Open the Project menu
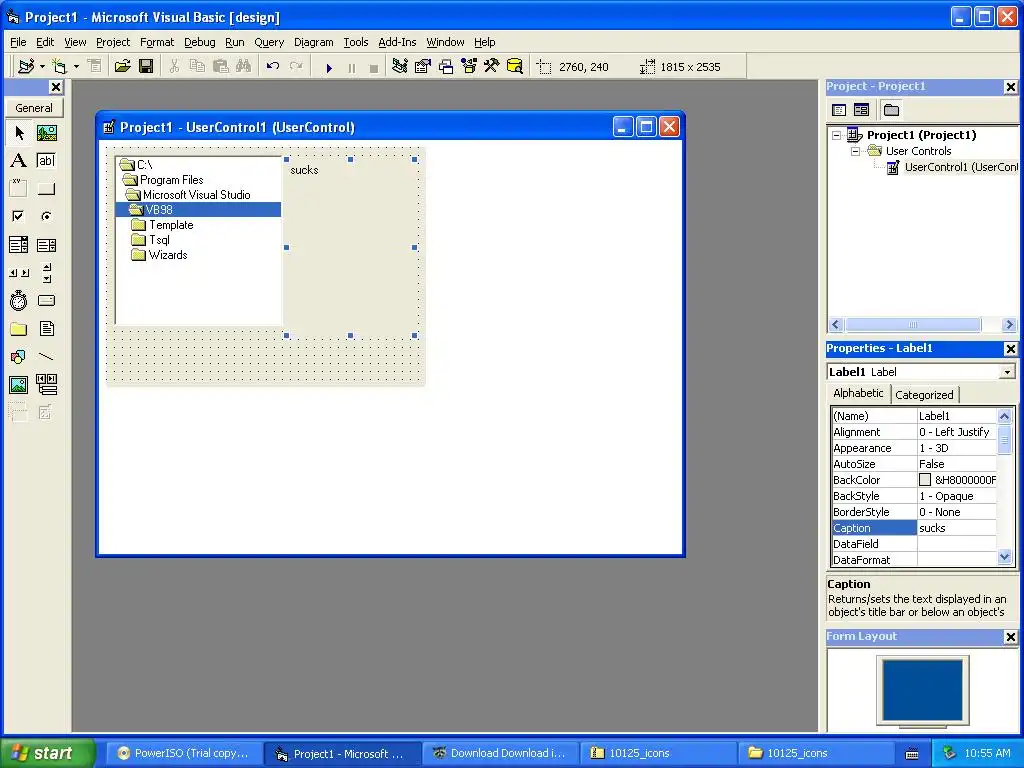1024x768 pixels. tap(113, 42)
